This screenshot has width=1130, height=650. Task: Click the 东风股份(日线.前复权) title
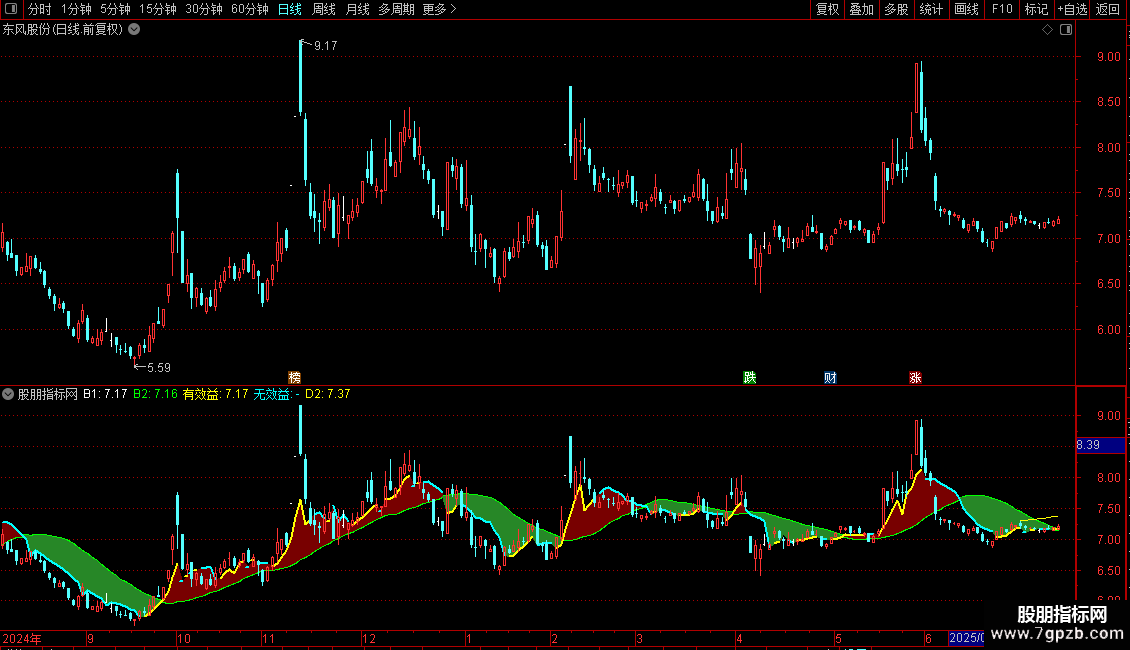[63, 30]
